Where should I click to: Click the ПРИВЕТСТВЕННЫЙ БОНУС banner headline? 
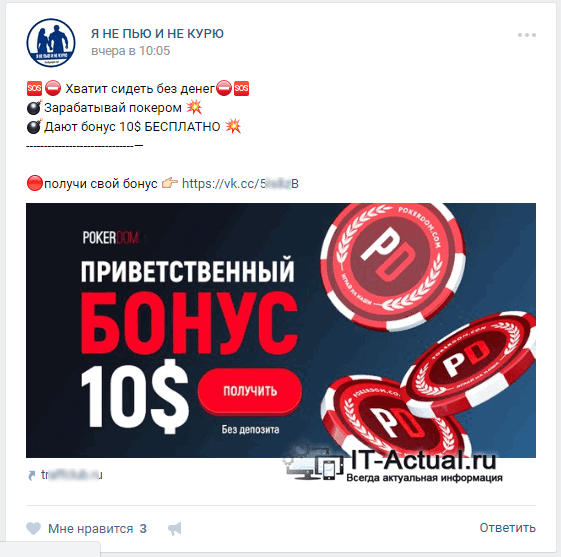point(188,305)
